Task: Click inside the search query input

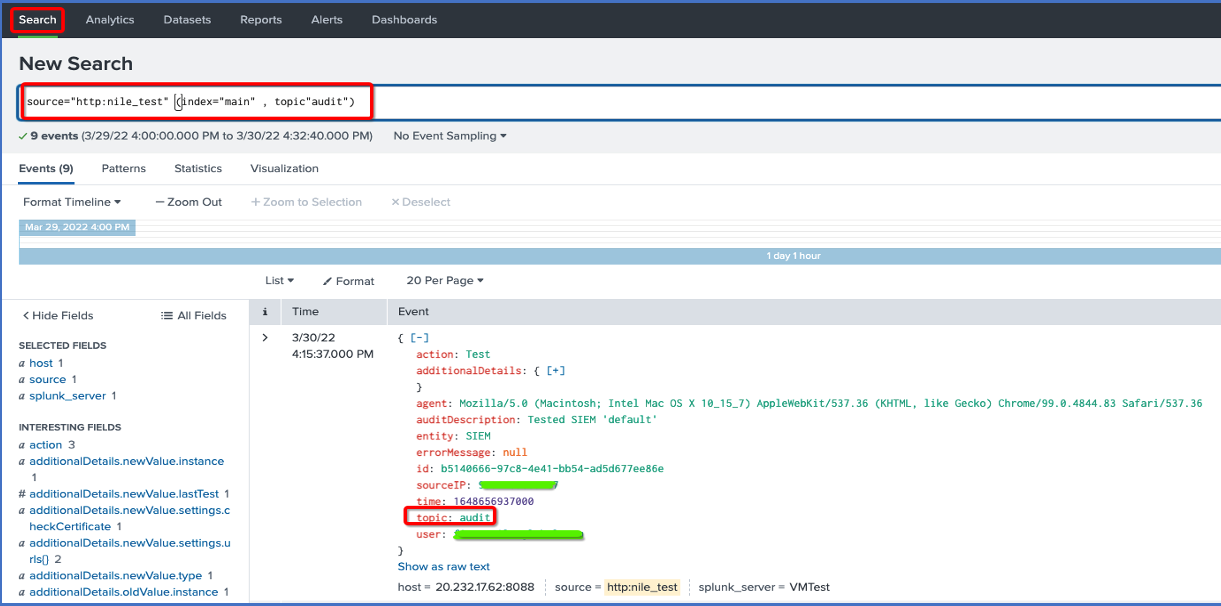Action: point(700,102)
